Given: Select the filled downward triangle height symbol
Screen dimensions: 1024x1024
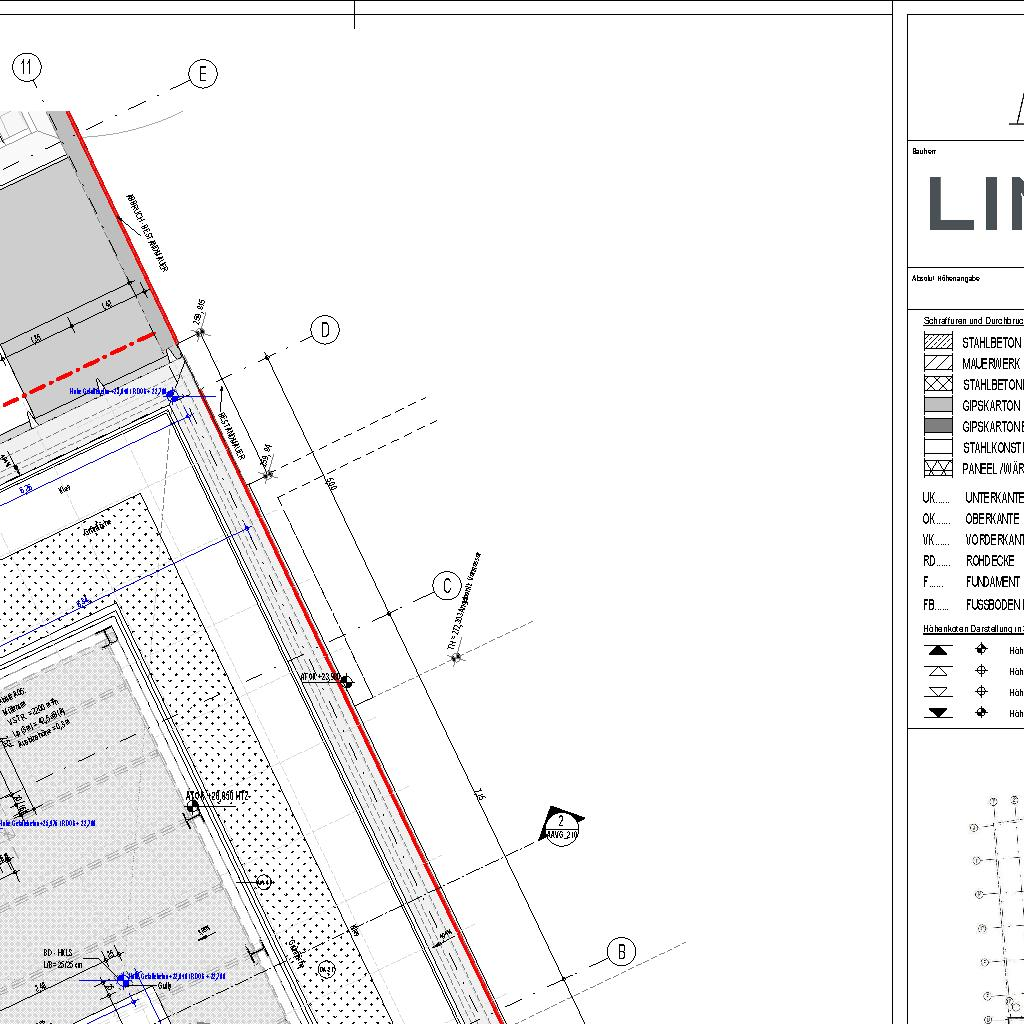Looking at the screenshot, I should coord(938,713).
